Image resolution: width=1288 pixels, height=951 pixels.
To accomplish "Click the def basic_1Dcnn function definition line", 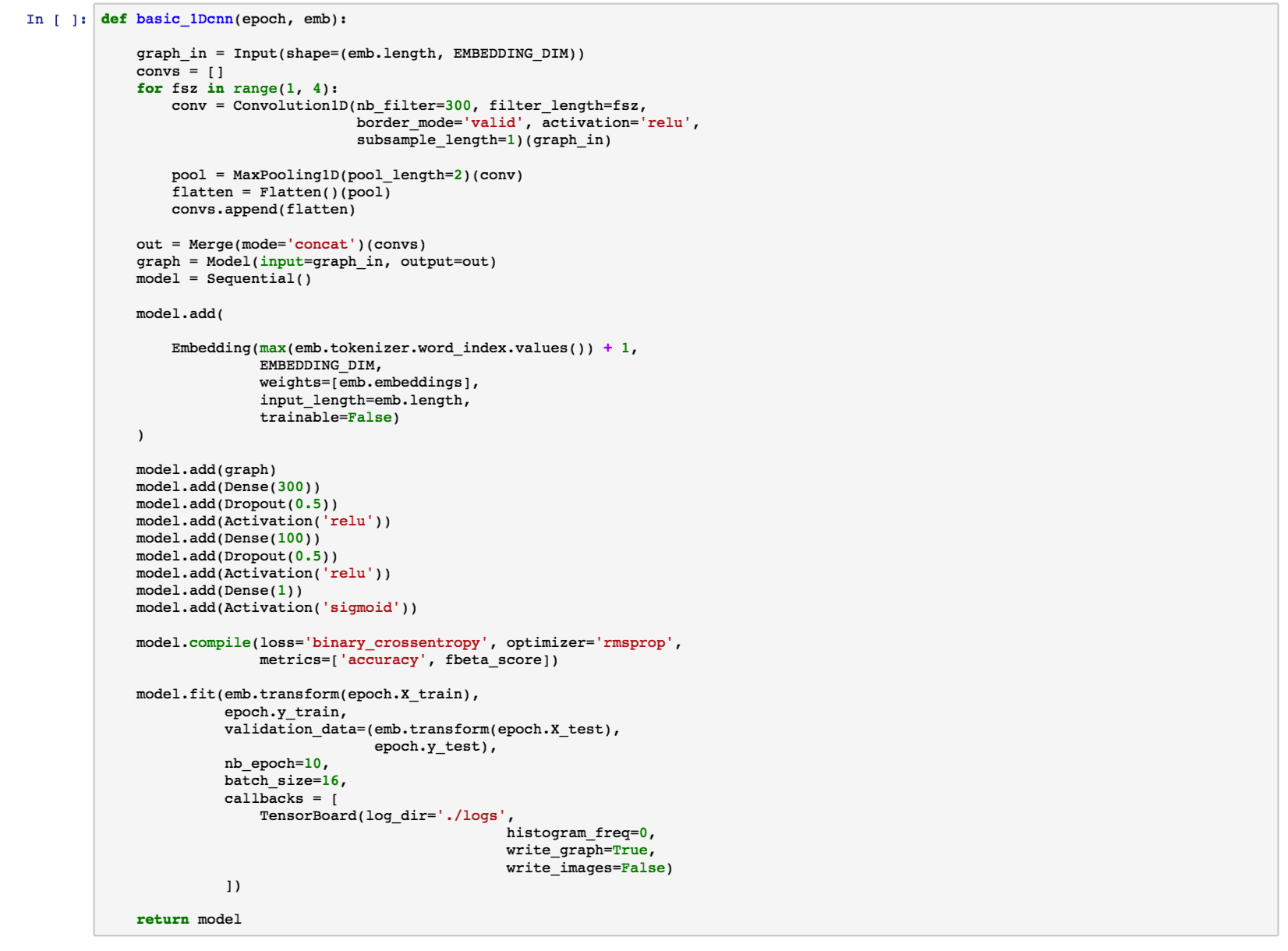I will tap(224, 19).
